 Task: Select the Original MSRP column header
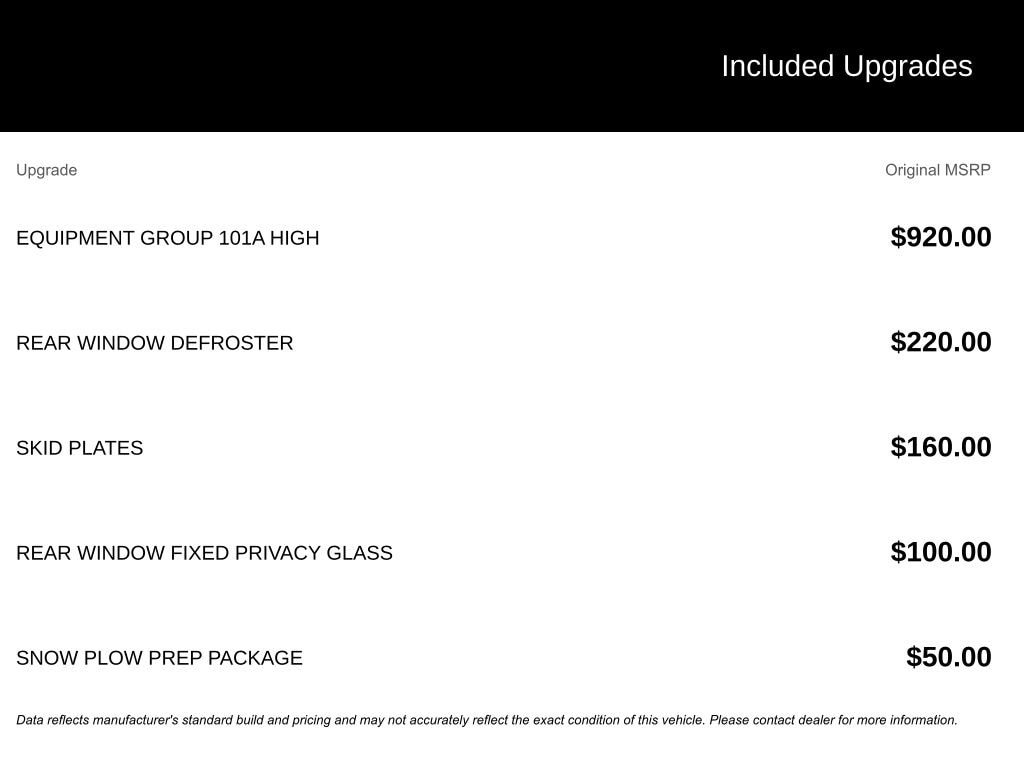click(x=937, y=170)
